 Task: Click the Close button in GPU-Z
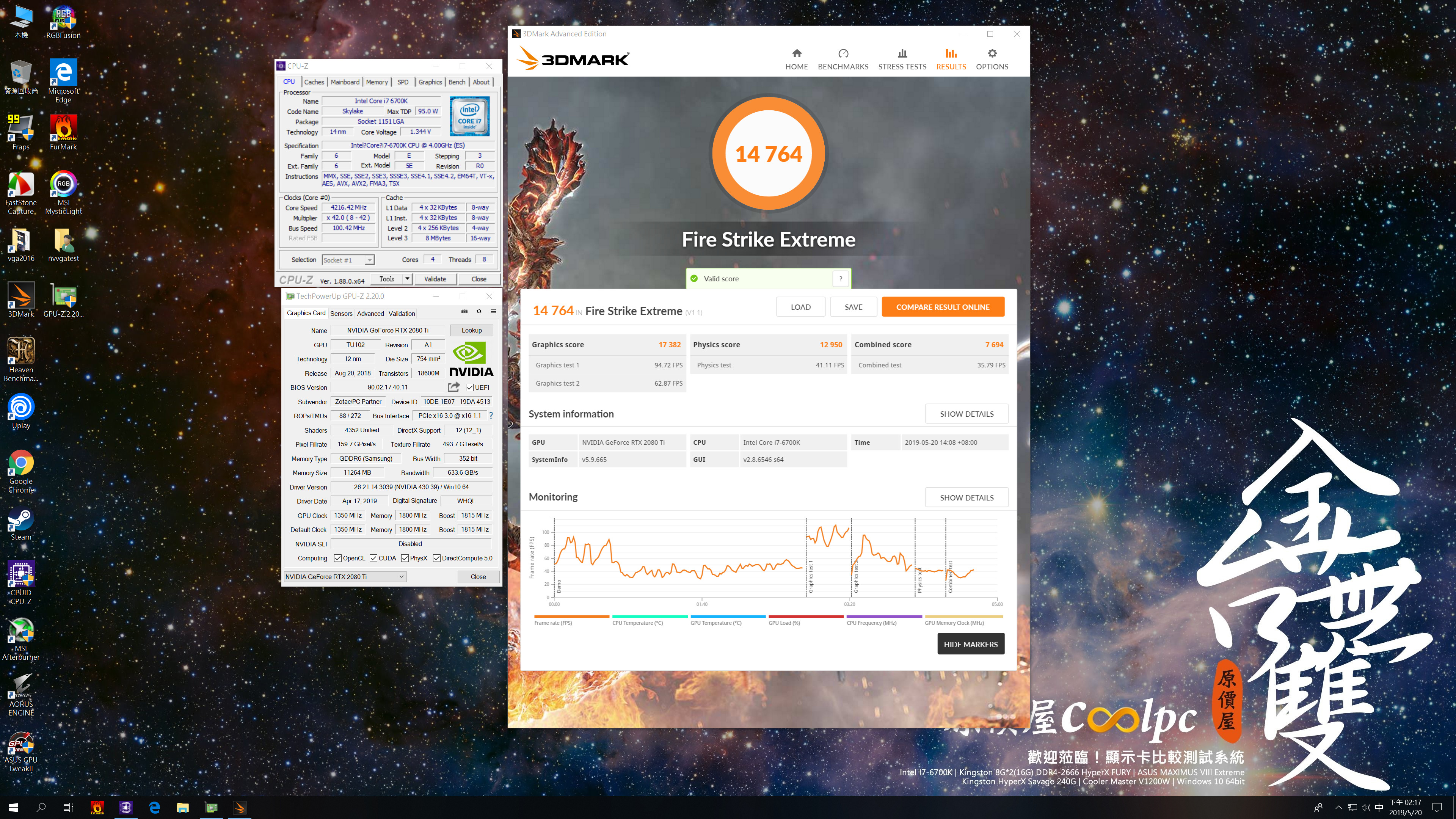pos(478,576)
